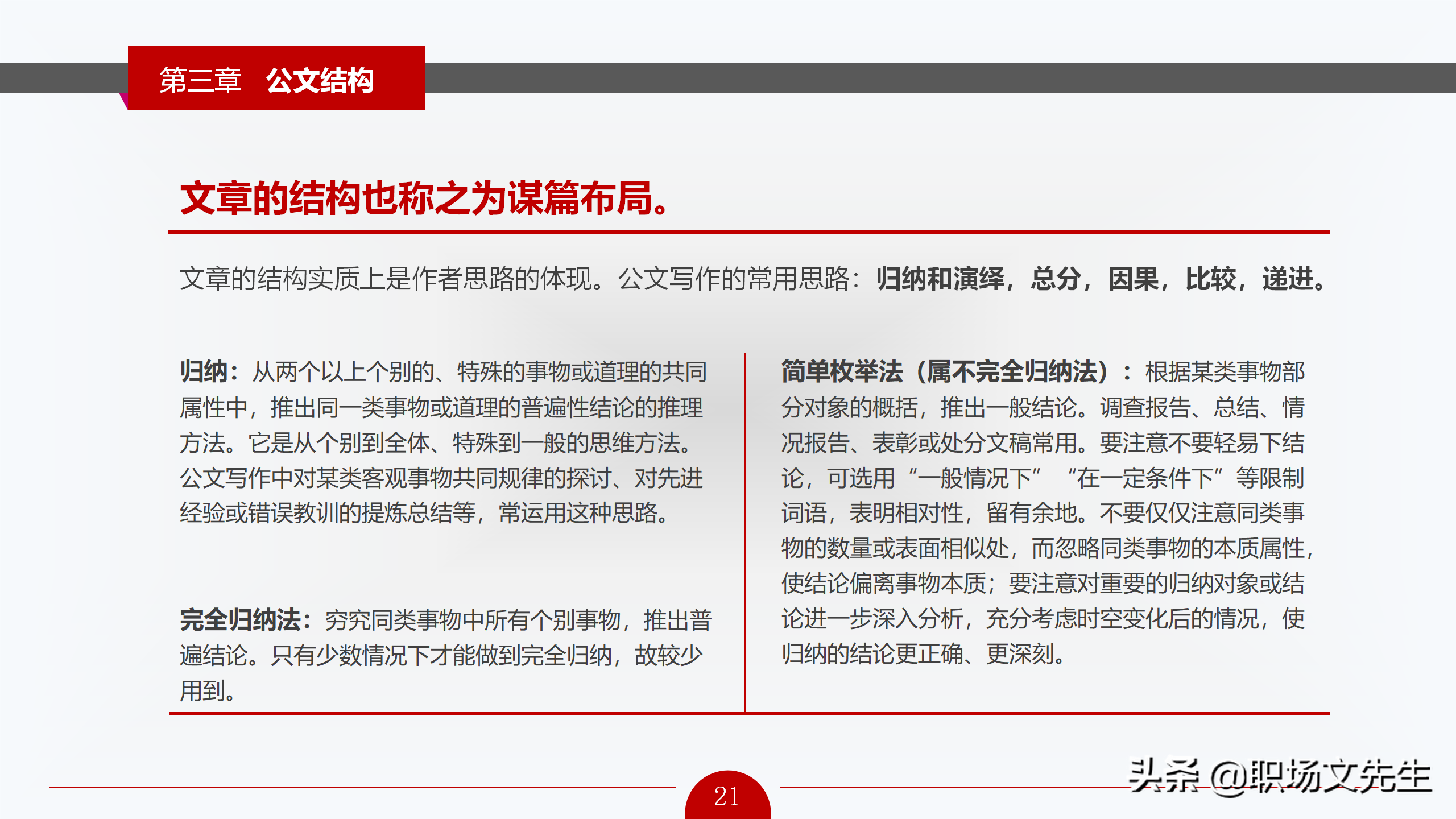Image resolution: width=1456 pixels, height=819 pixels.
Task: Click the 头条 @职场文先生 watermark
Action: [1280, 777]
